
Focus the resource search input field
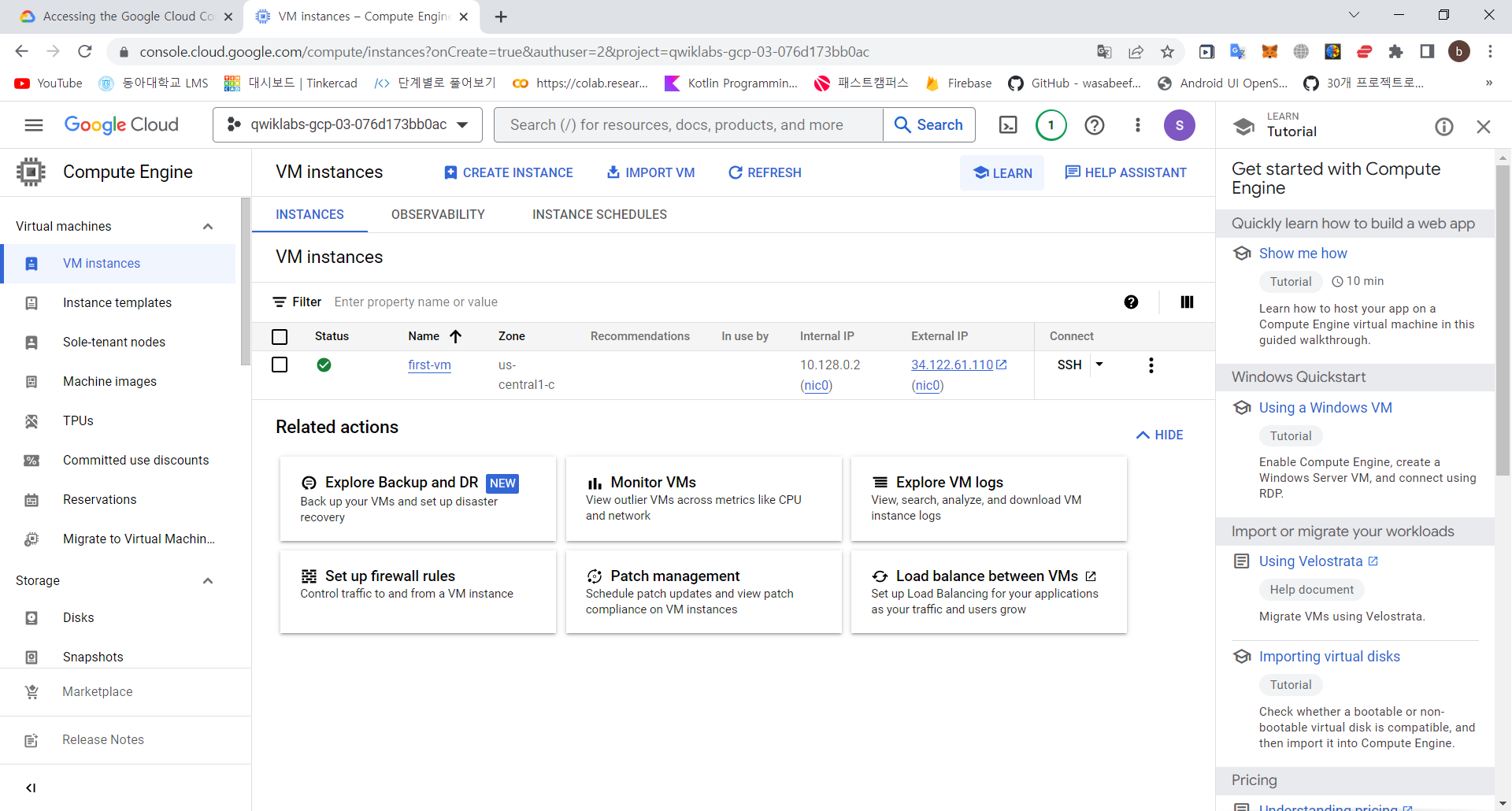pos(688,124)
